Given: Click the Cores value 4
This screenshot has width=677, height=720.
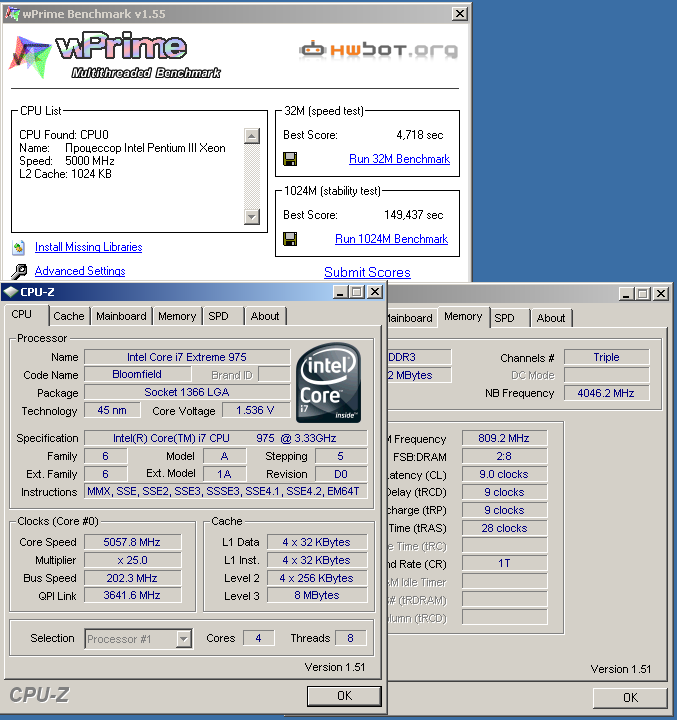Looking at the screenshot, I should pyautogui.click(x=259, y=638).
